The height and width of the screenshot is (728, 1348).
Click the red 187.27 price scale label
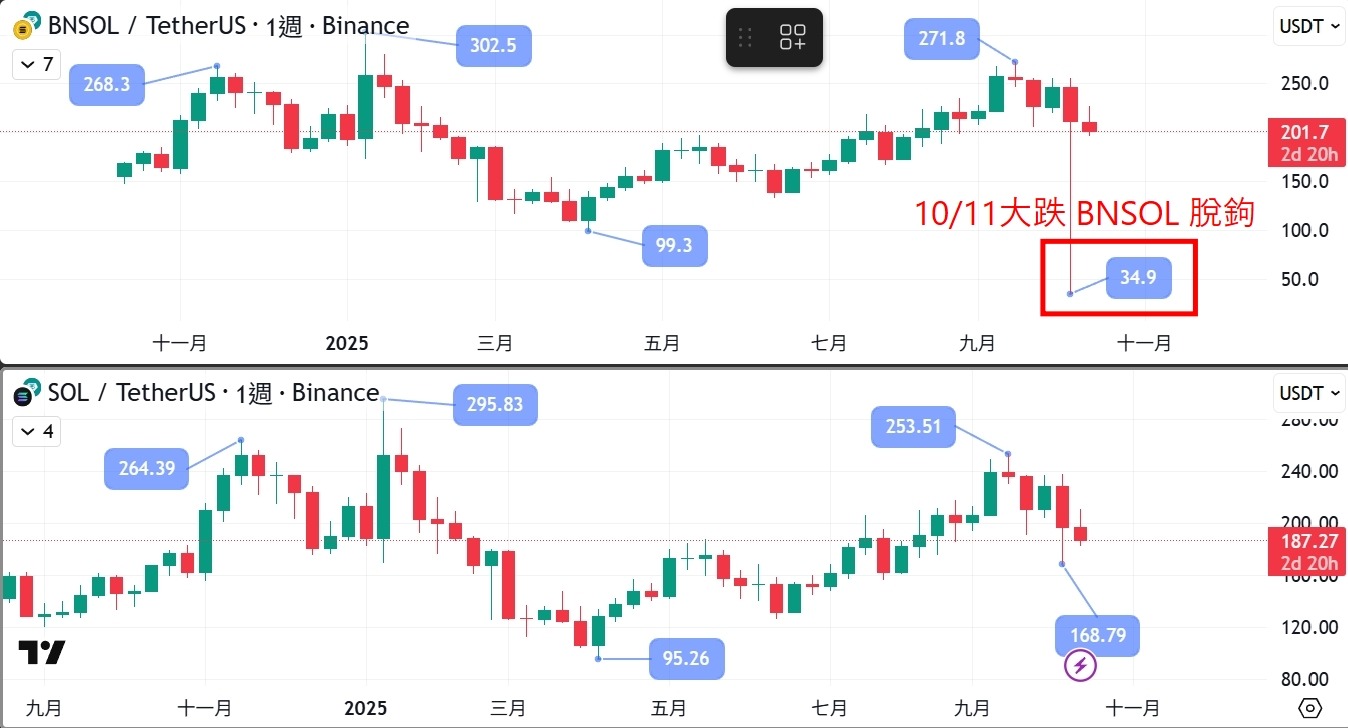coord(1306,551)
